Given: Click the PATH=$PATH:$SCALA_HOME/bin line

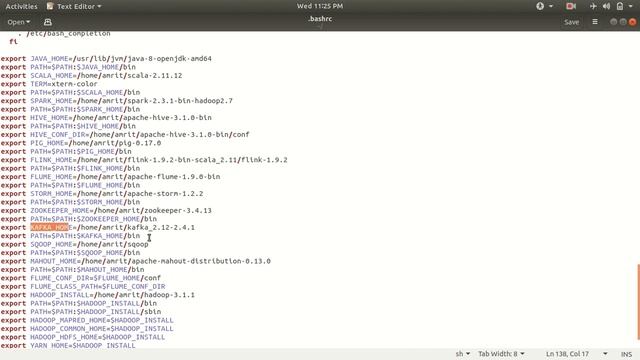Looking at the screenshot, I should [x=70, y=92].
